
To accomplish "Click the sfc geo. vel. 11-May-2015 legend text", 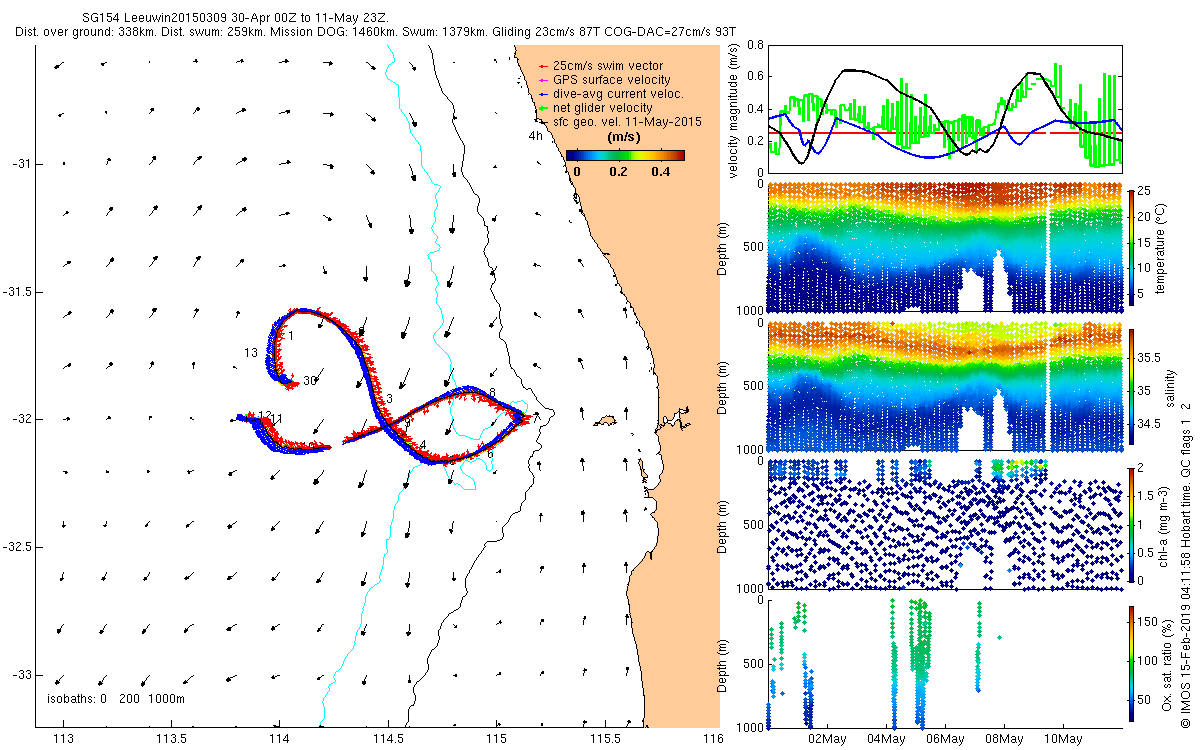I will coord(626,121).
